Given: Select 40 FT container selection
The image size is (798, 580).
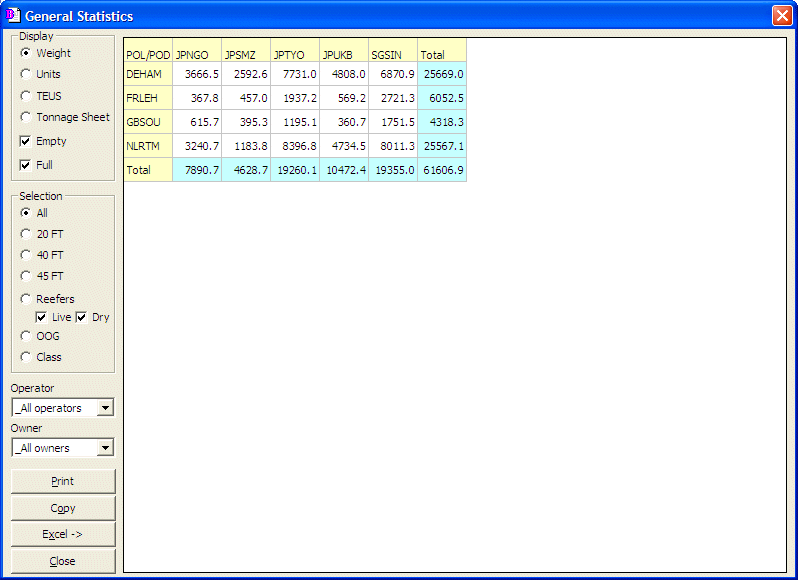Looking at the screenshot, I should tap(26, 255).
